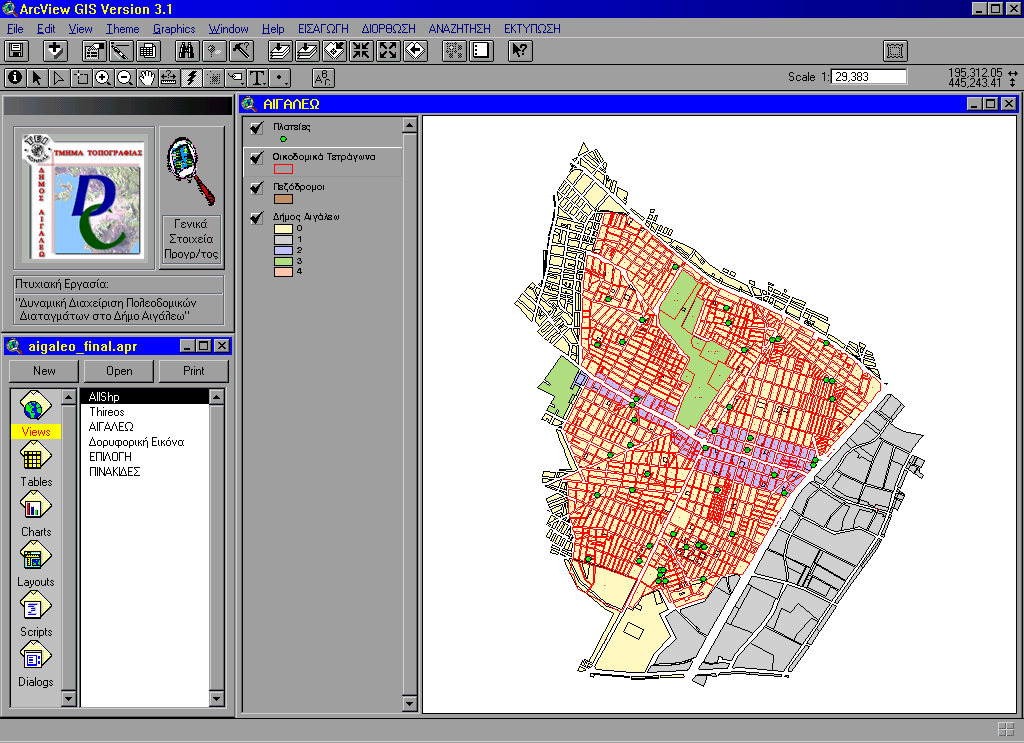Select the Measure tool
Image resolution: width=1024 pixels, height=743 pixels.
click(x=166, y=78)
